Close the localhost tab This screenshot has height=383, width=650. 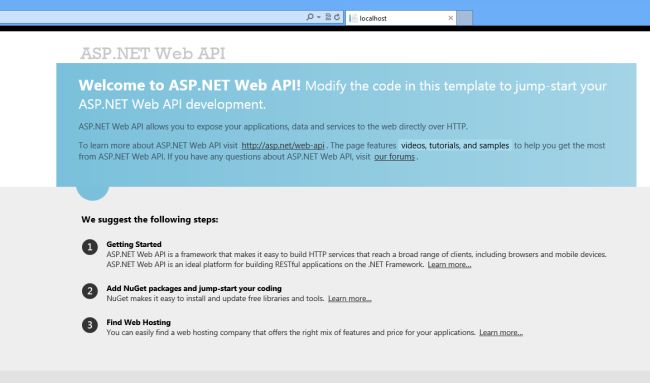tap(451, 18)
